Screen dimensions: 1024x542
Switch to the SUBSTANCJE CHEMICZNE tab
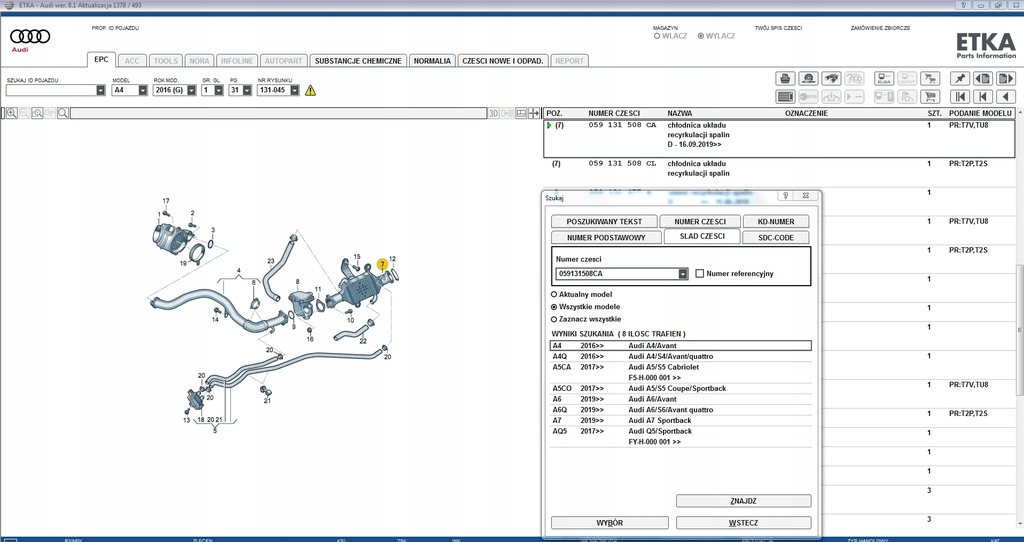coord(358,61)
